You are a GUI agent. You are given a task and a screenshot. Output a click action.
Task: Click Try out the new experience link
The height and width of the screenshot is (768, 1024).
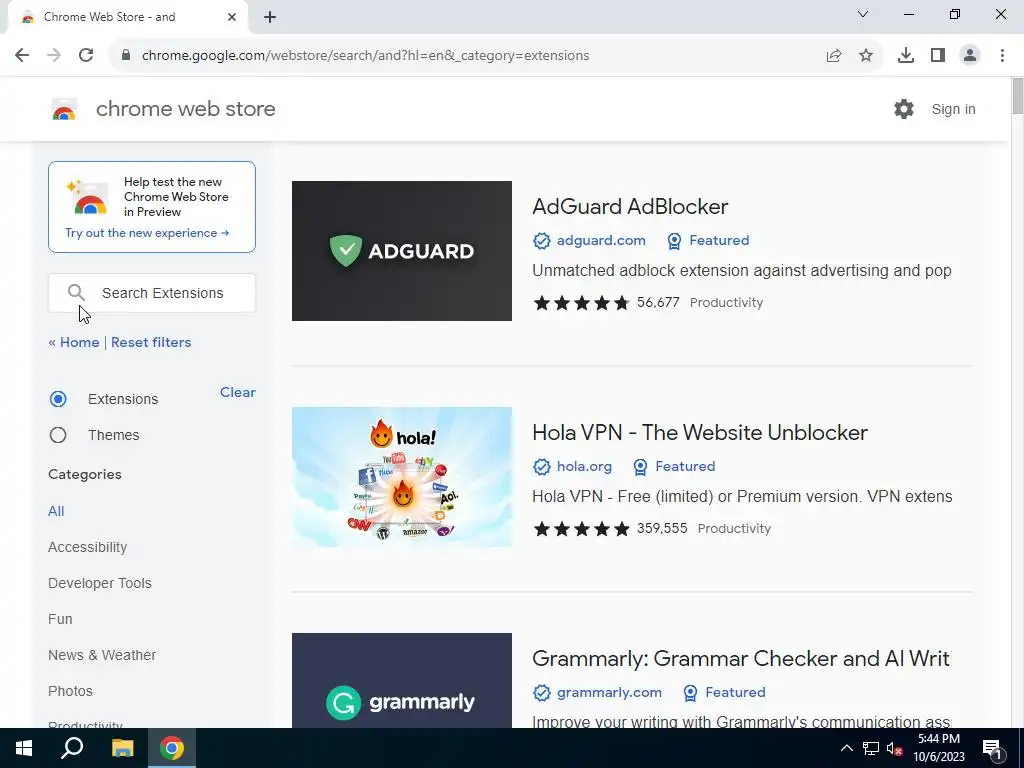[147, 233]
